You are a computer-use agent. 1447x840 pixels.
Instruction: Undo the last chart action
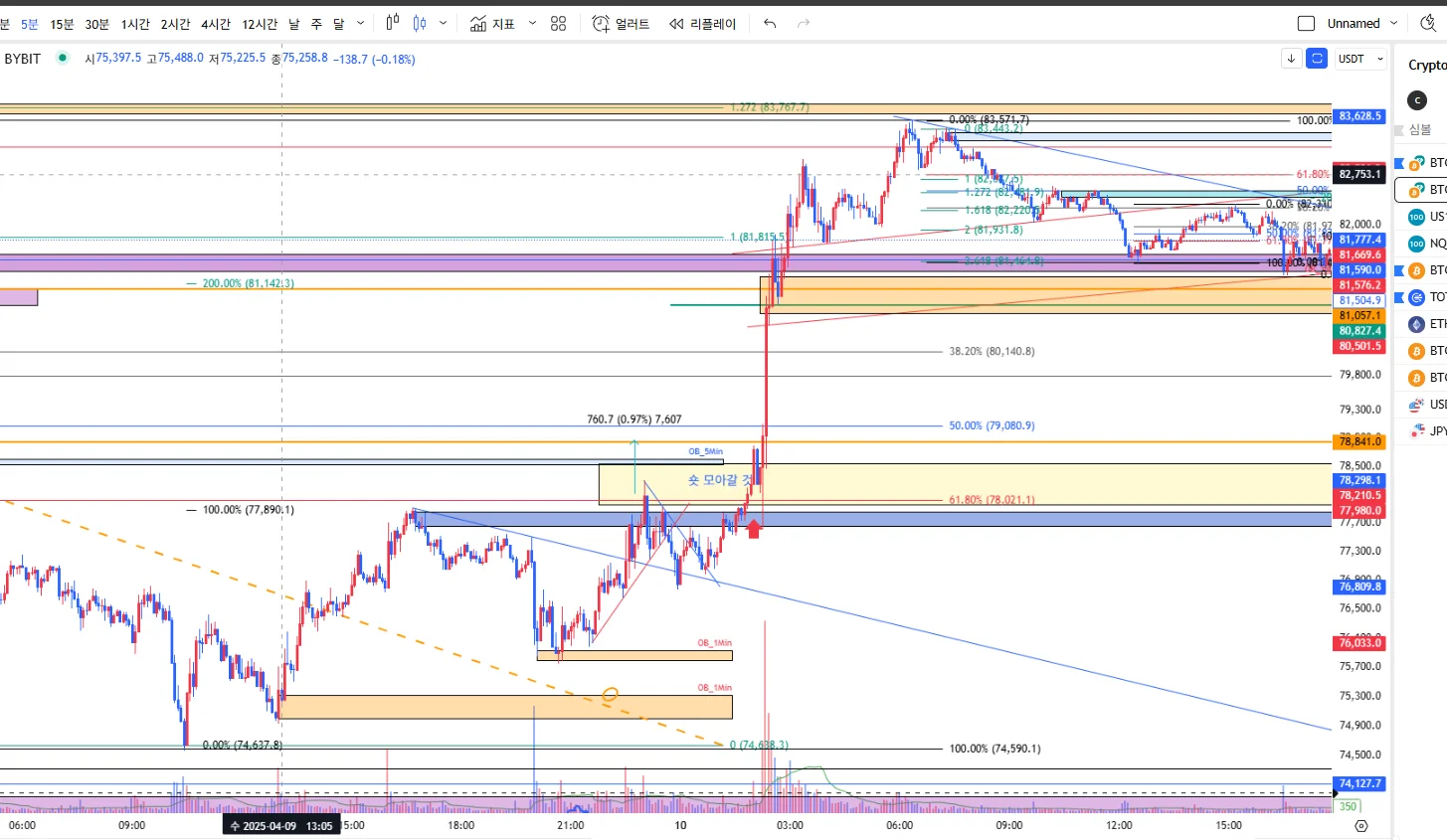pyautogui.click(x=770, y=24)
